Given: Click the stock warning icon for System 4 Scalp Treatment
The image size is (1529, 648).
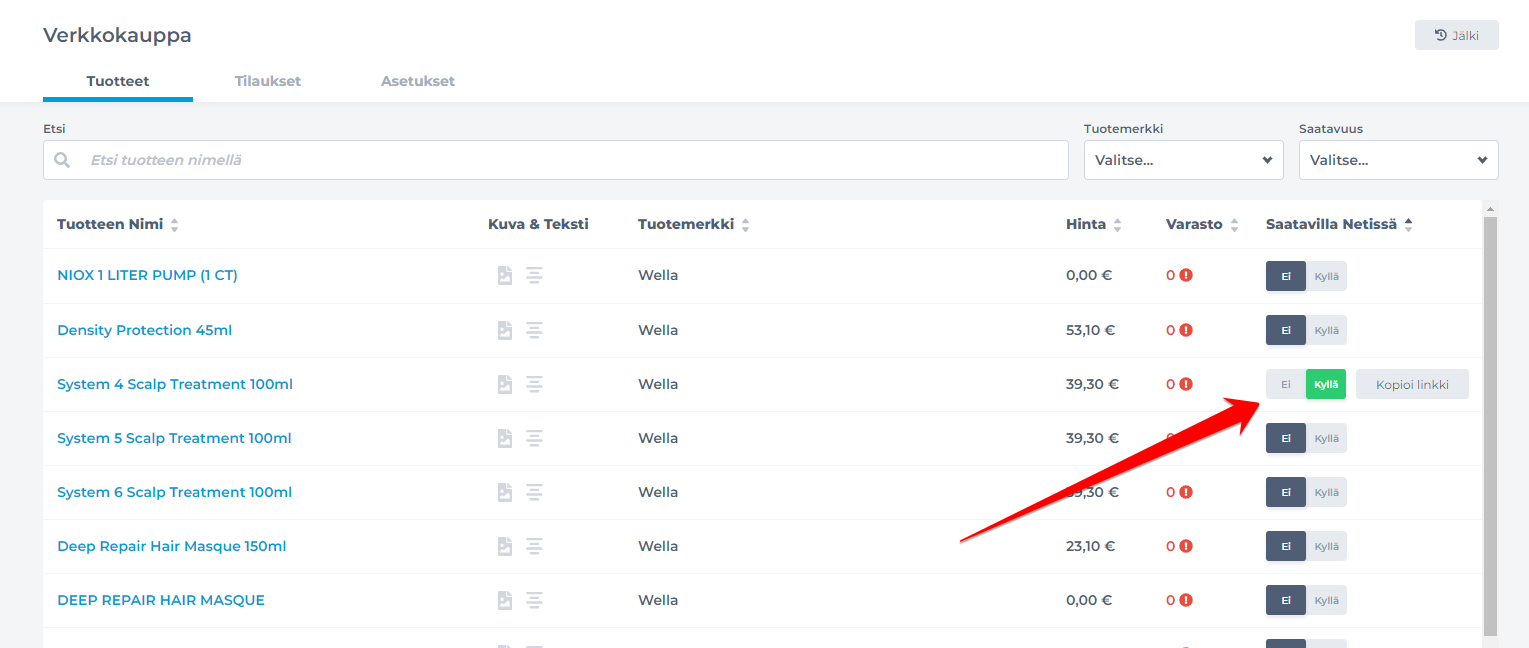Looking at the screenshot, I should 1186,384.
